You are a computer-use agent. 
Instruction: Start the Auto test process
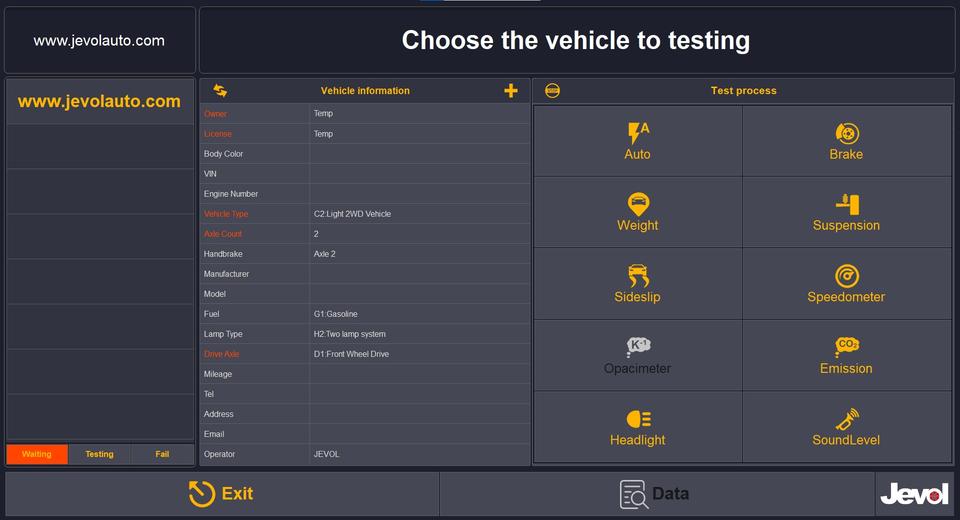pos(637,141)
